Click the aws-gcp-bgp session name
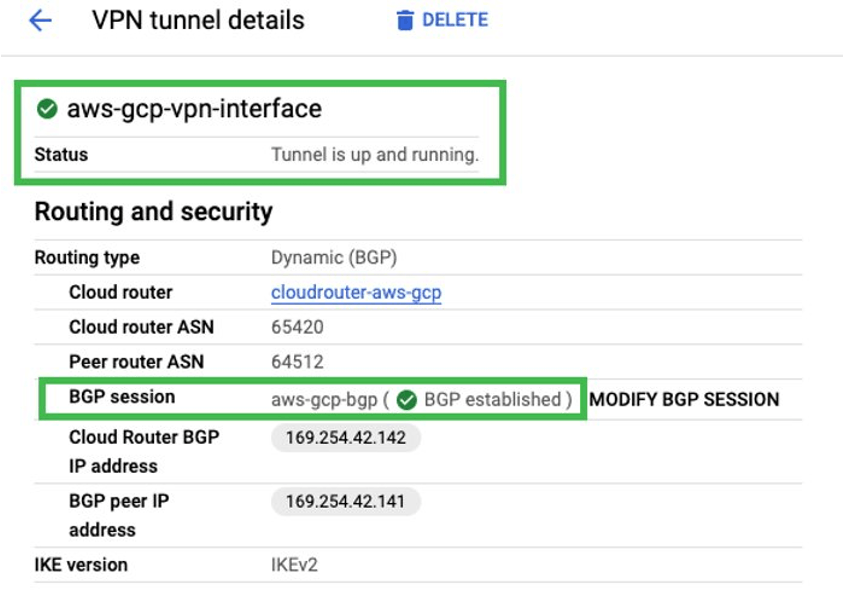Screen dimensions: 844x590 (322, 400)
